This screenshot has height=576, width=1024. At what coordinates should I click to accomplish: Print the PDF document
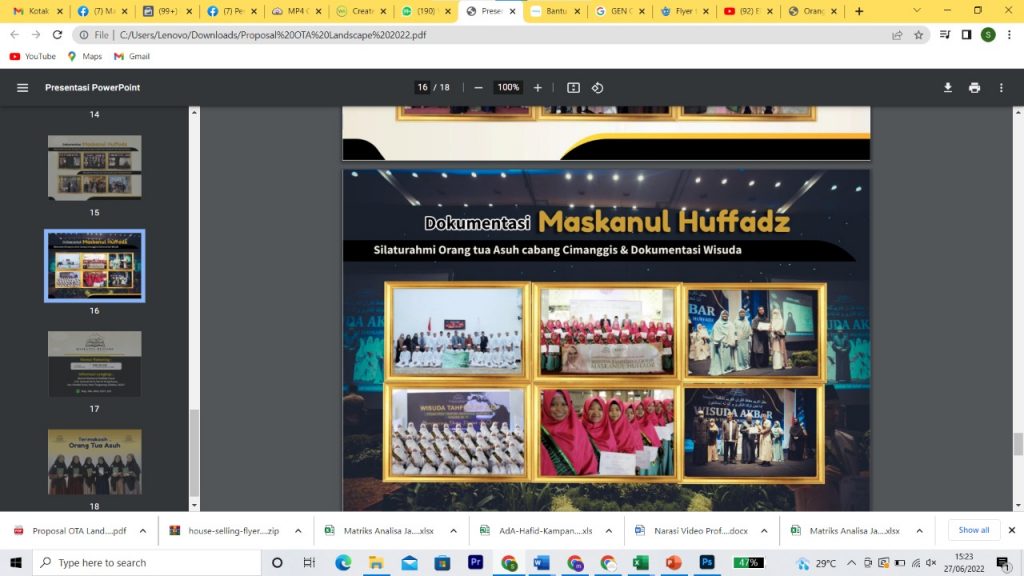pos(974,88)
